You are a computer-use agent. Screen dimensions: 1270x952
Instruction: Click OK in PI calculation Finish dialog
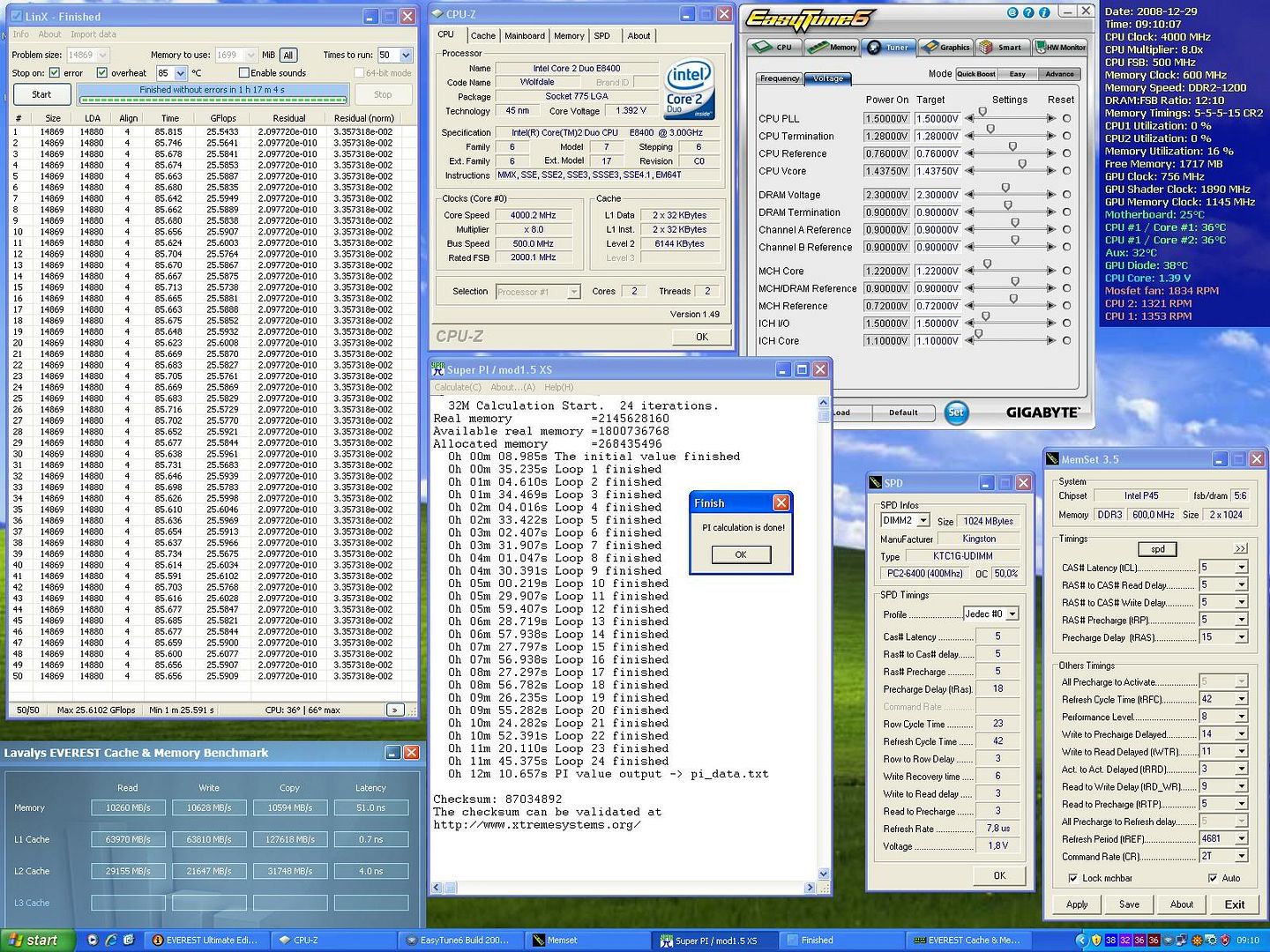pos(741,554)
